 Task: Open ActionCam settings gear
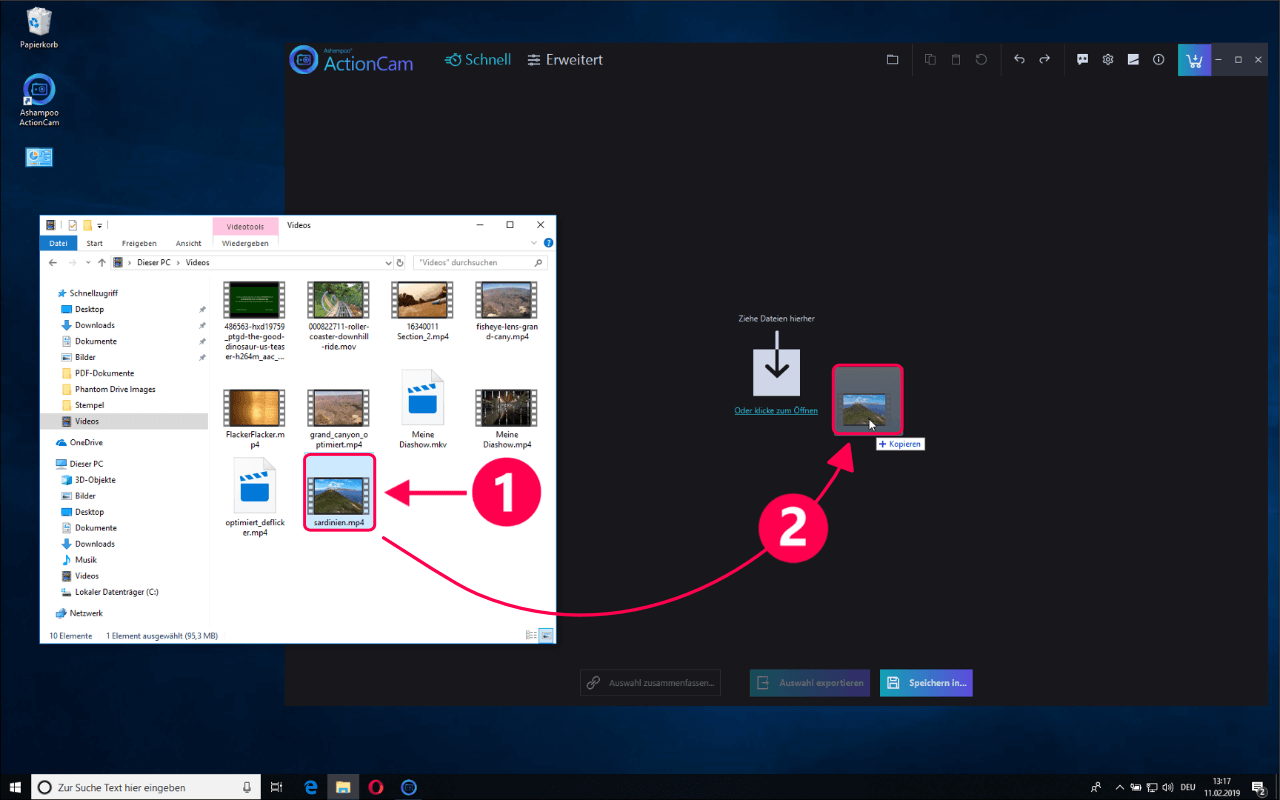1108,60
